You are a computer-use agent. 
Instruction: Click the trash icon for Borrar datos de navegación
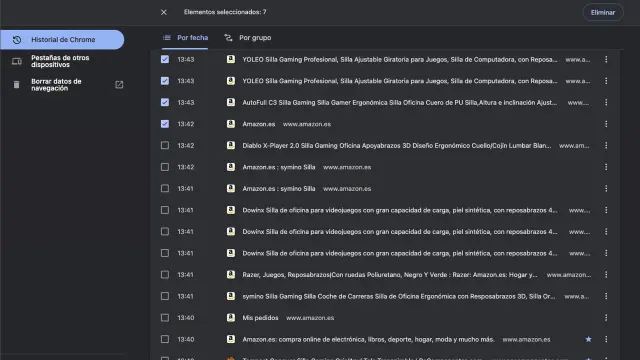(x=16, y=85)
